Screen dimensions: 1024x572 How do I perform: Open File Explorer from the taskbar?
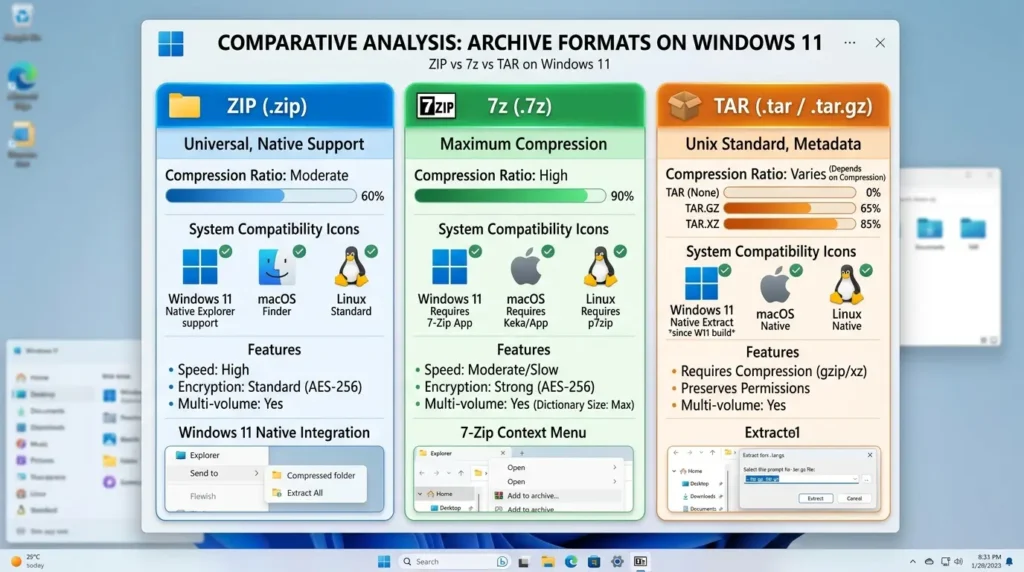coord(547,562)
